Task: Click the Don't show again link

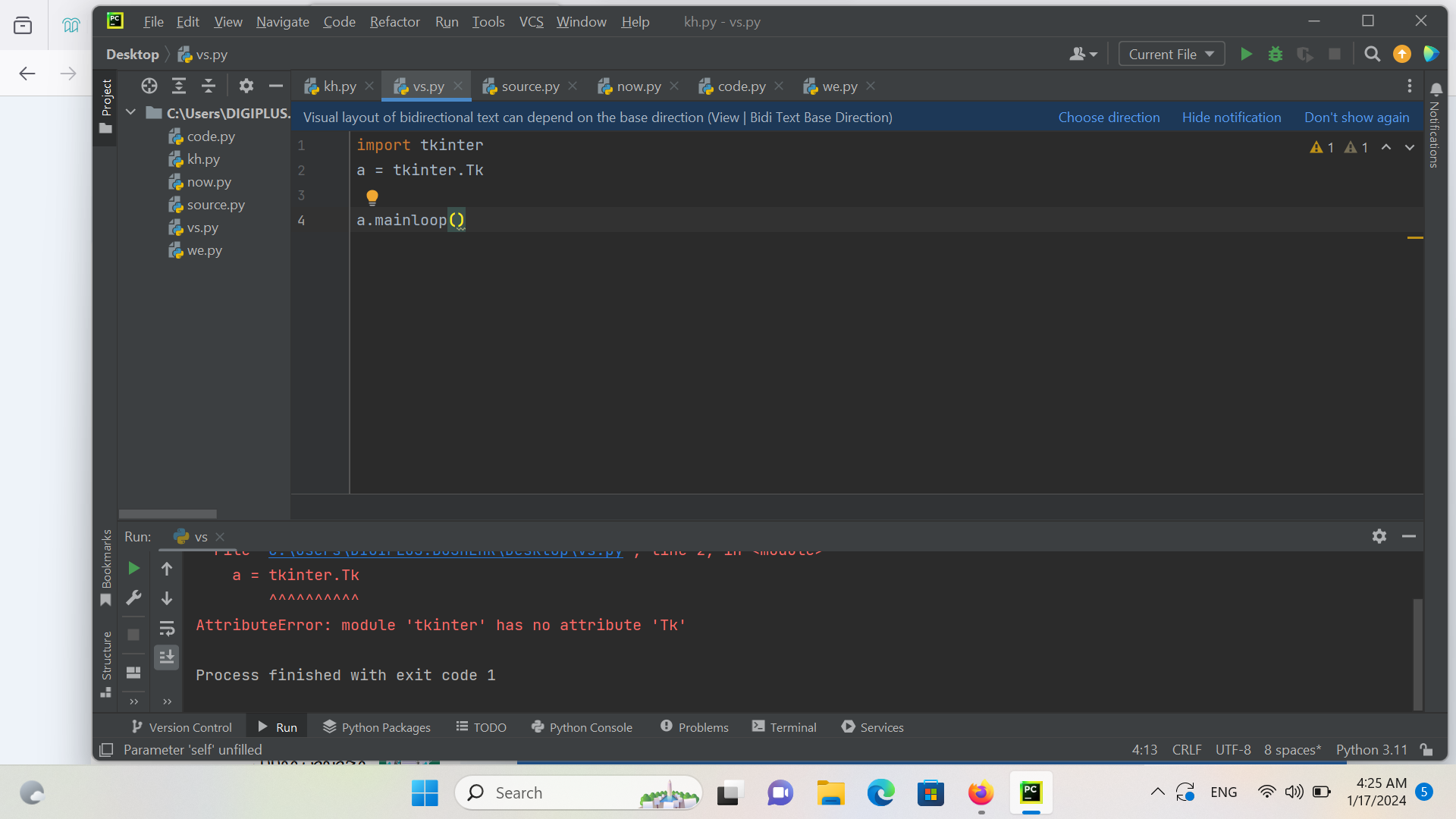Action: pos(1357,118)
